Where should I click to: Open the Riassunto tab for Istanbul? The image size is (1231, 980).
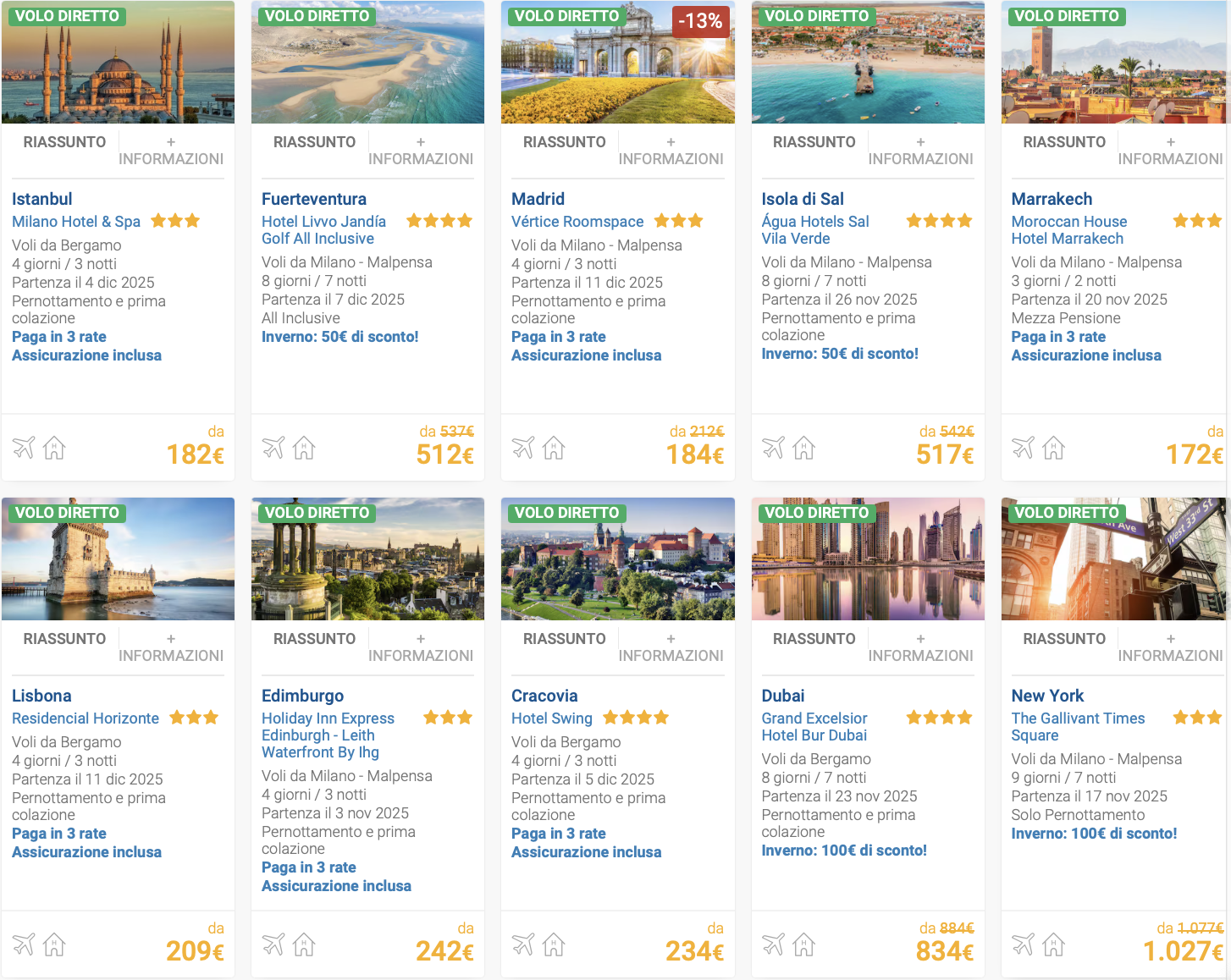pos(64,142)
